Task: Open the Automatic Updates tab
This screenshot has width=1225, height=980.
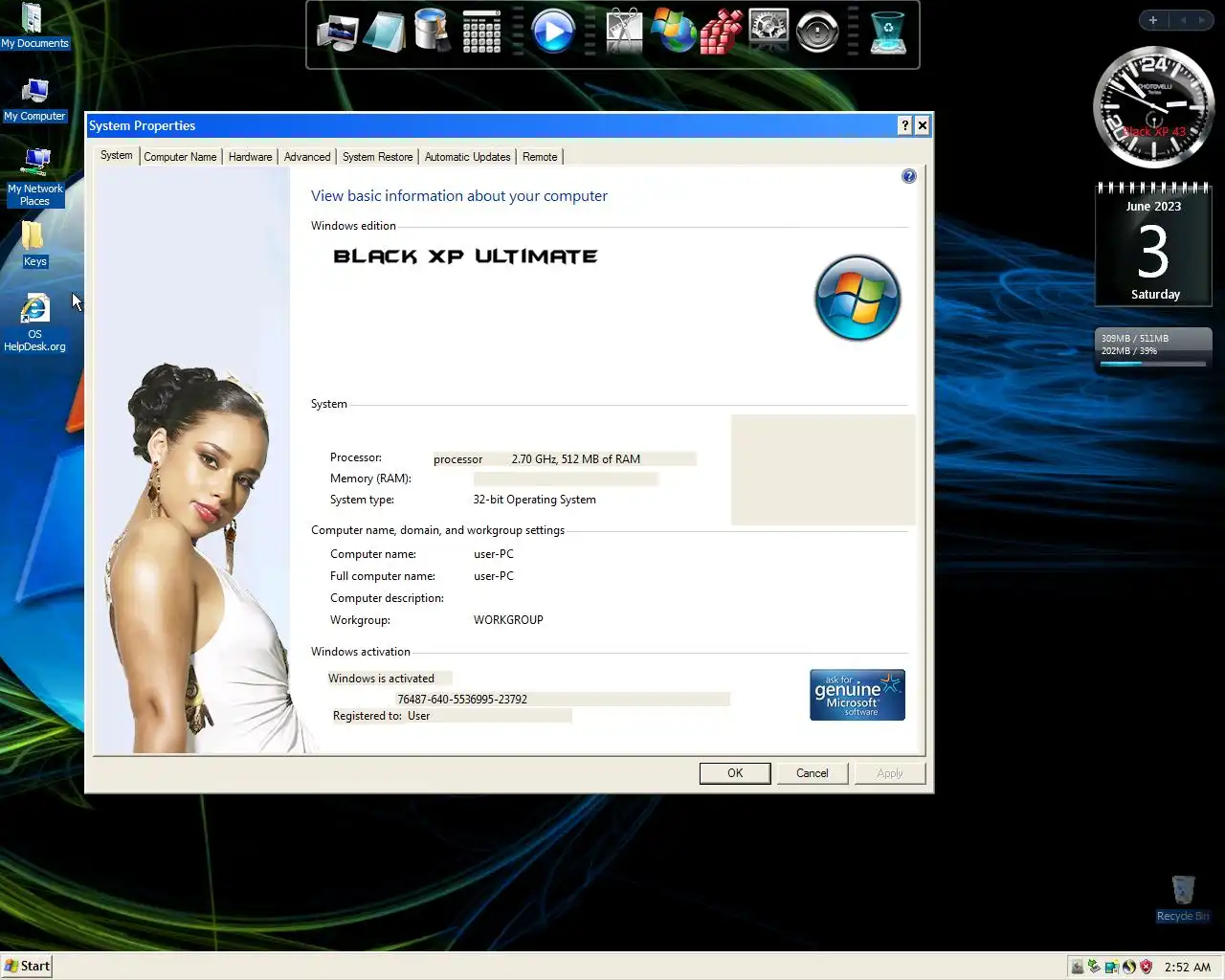Action: coord(467,157)
